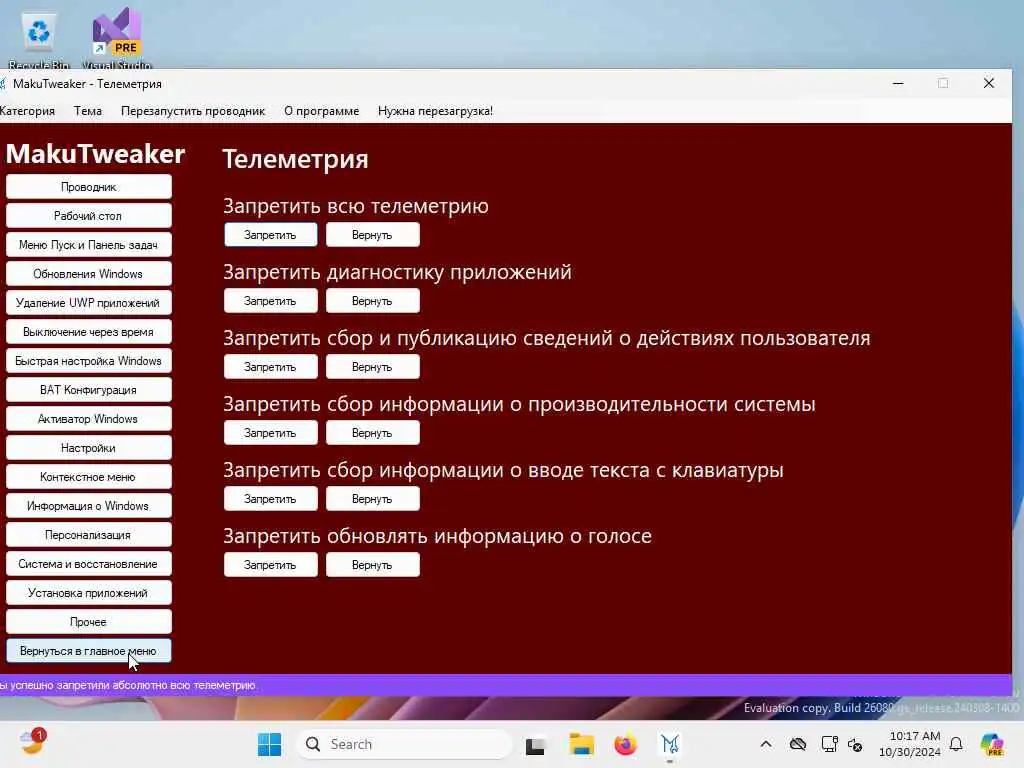Click the taskbar clock showing 10:17 AM

(910, 744)
